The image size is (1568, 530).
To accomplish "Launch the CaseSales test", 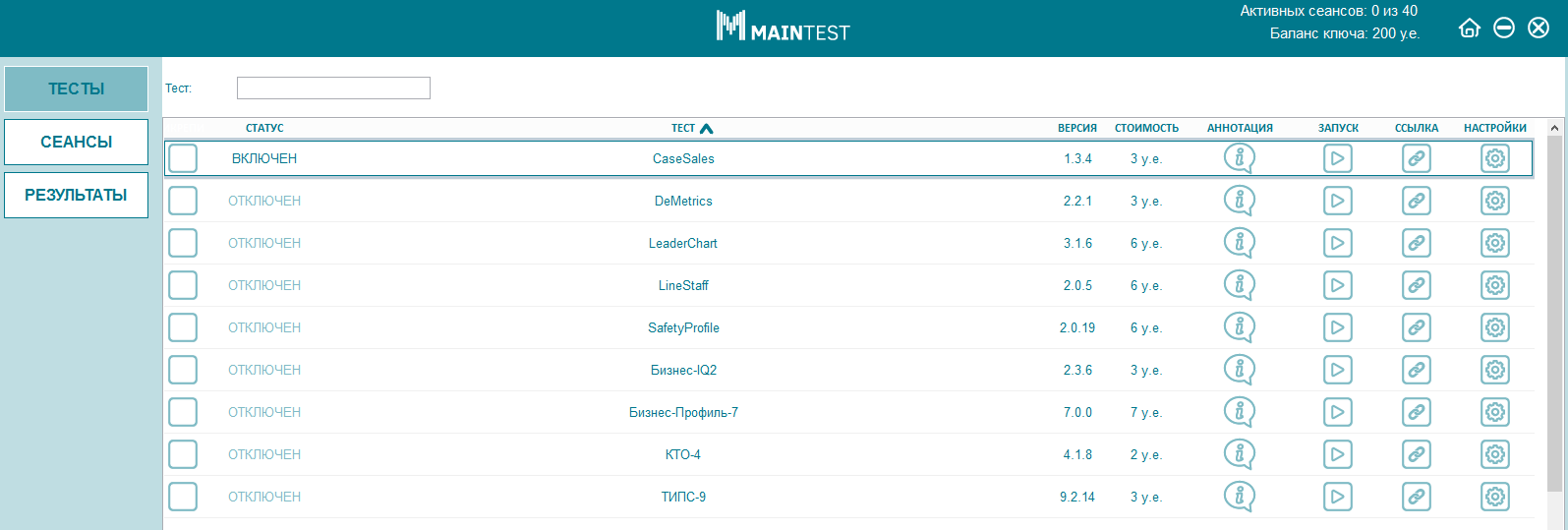I will tap(1337, 158).
